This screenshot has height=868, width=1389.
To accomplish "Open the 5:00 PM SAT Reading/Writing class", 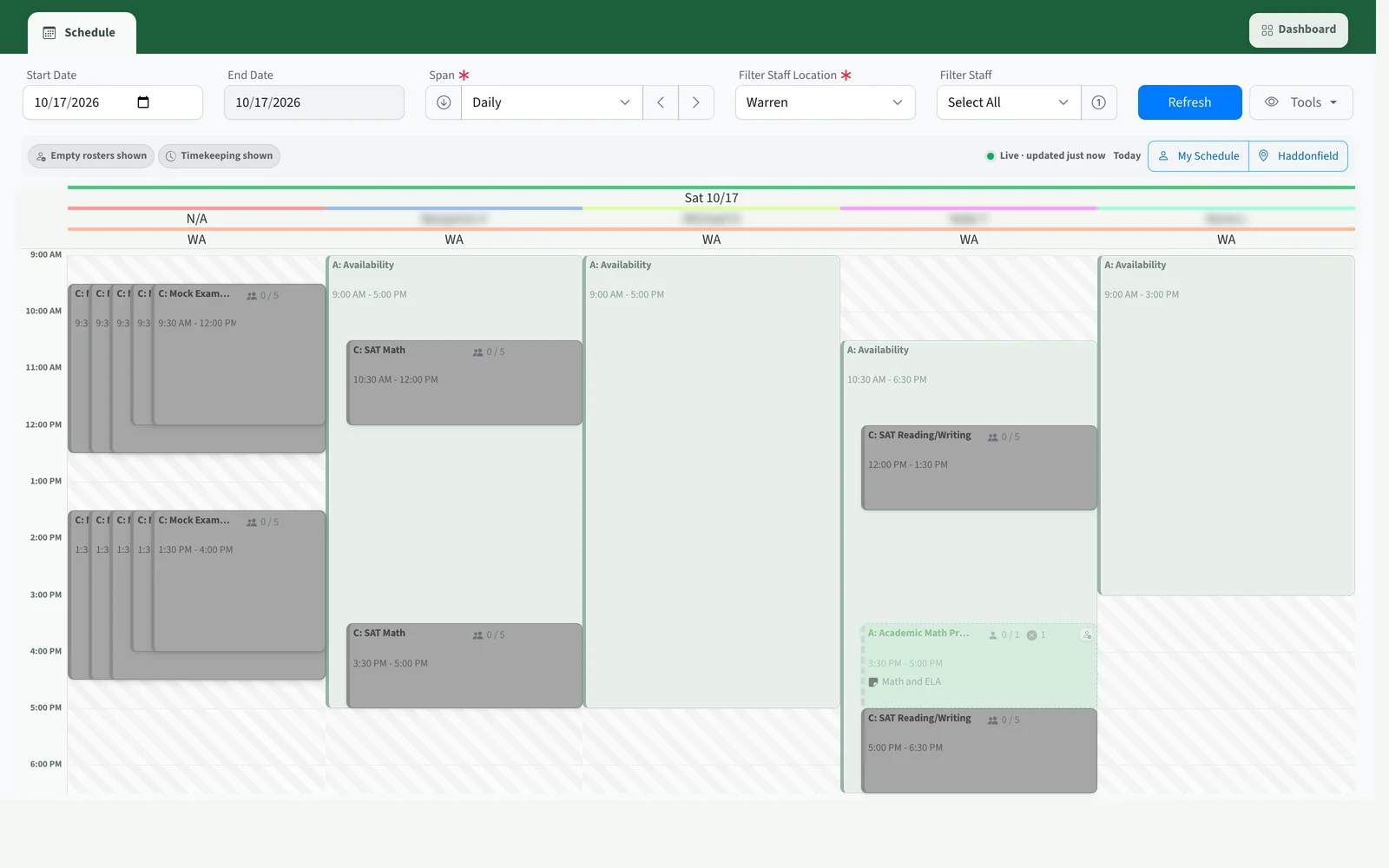I will click(979, 751).
